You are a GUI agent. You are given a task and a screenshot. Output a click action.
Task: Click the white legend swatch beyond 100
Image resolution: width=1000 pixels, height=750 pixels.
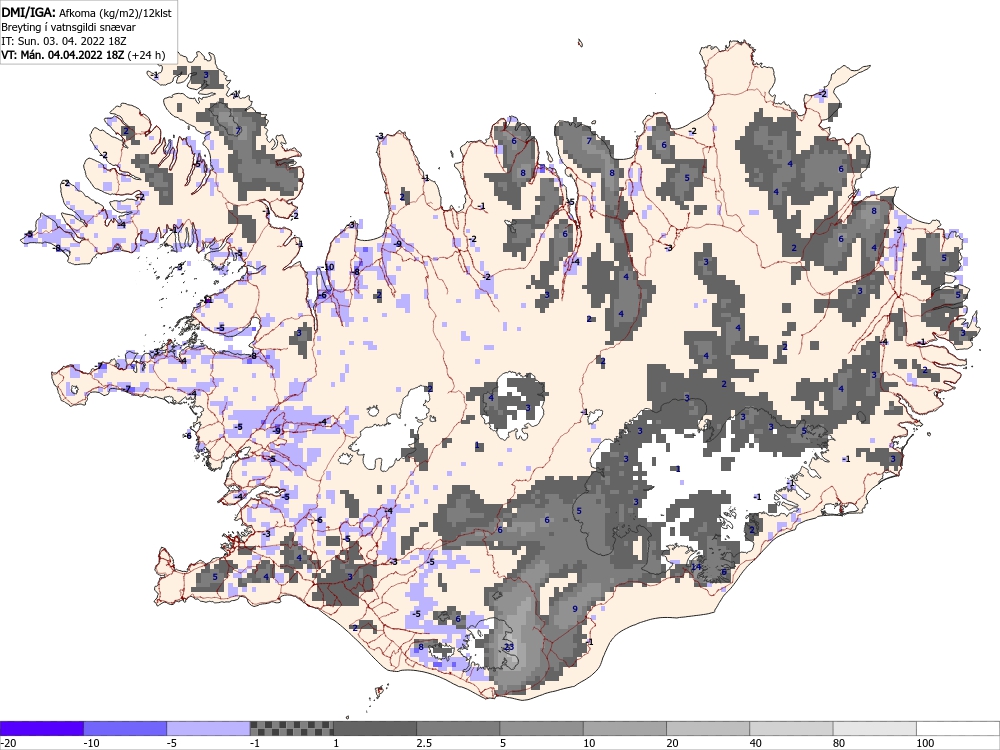[x=958, y=728]
